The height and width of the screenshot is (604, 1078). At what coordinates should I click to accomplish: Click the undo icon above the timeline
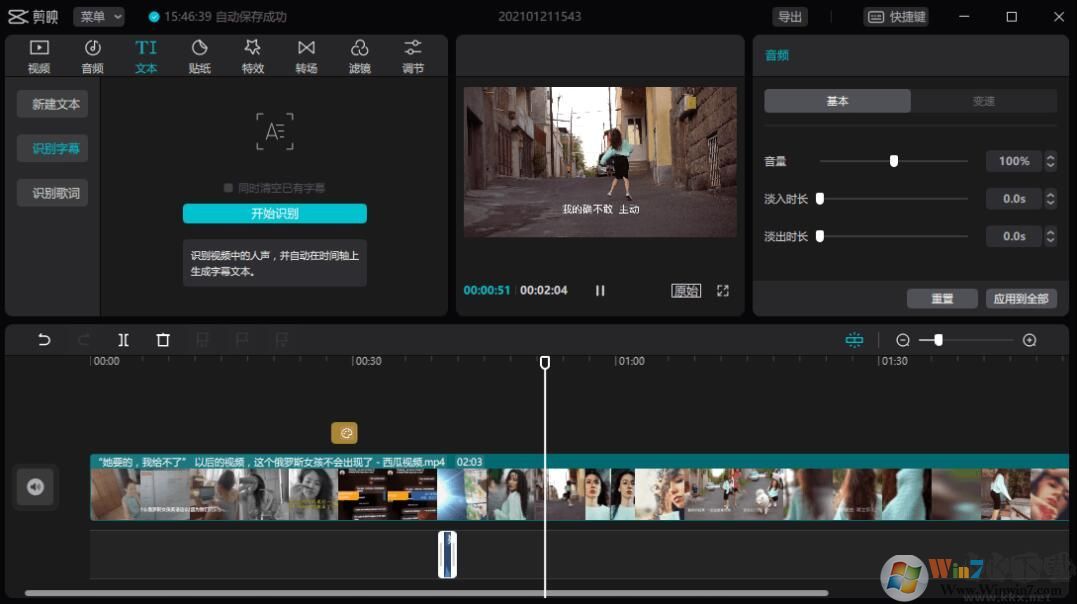click(43, 340)
